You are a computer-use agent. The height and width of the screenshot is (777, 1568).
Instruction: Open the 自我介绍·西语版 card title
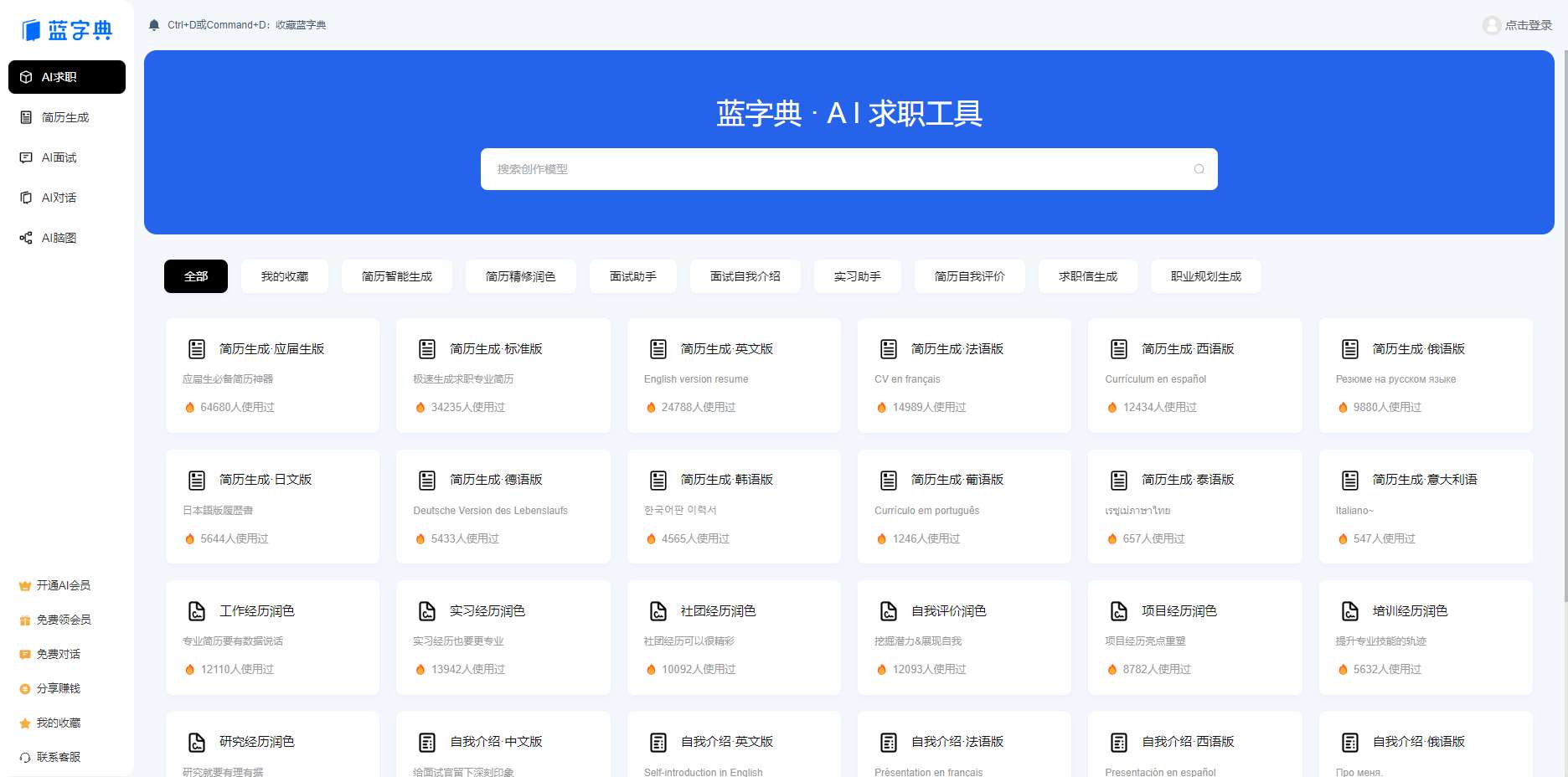click(x=1188, y=742)
